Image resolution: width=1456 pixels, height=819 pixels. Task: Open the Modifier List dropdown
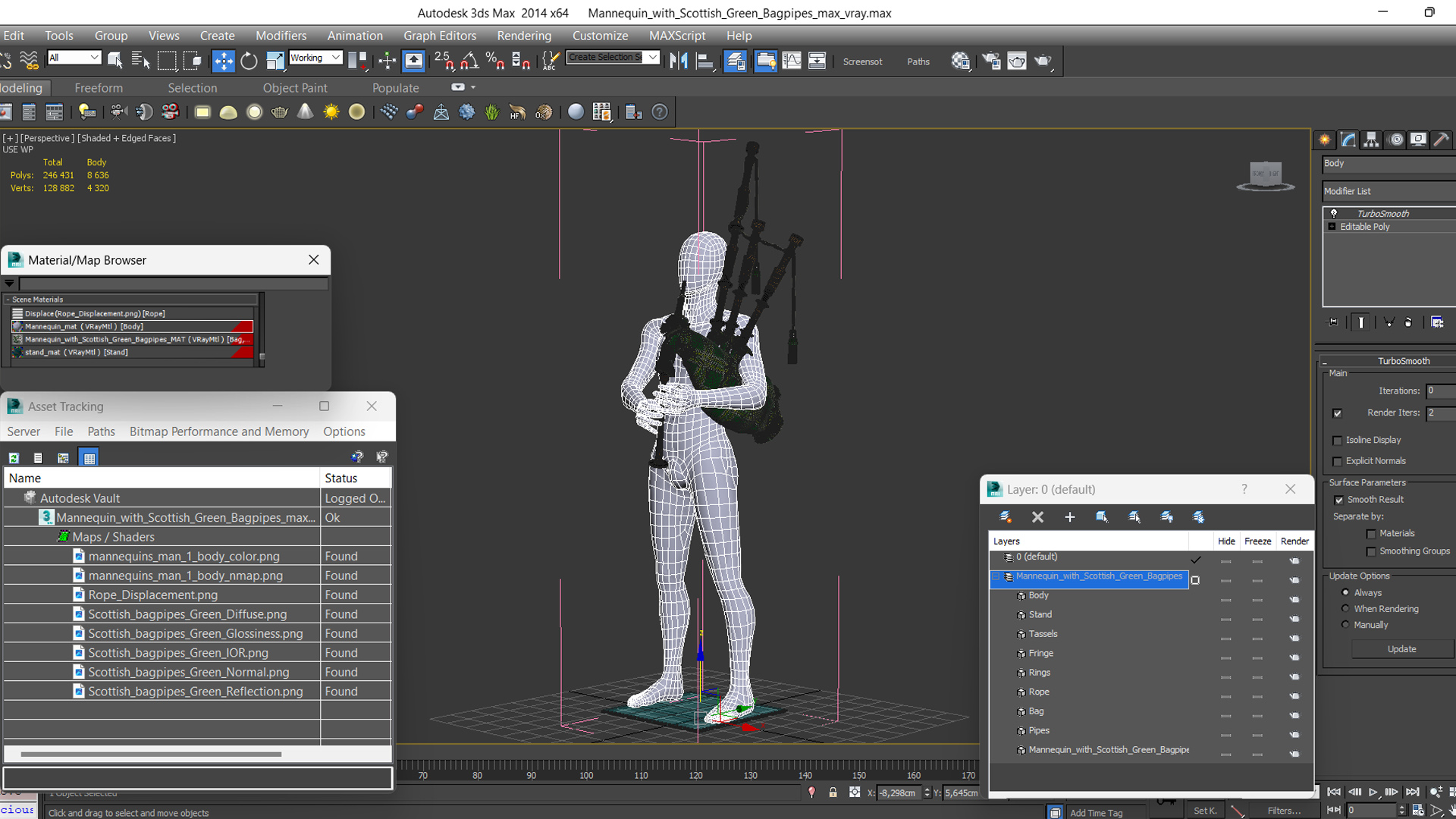[1389, 191]
